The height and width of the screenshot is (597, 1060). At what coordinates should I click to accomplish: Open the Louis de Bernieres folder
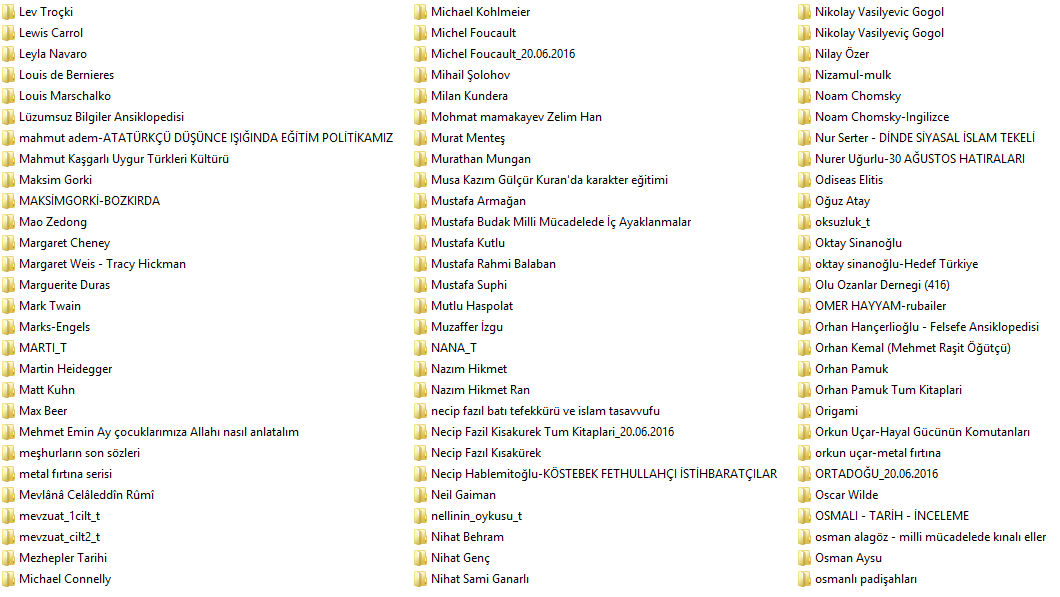point(66,75)
